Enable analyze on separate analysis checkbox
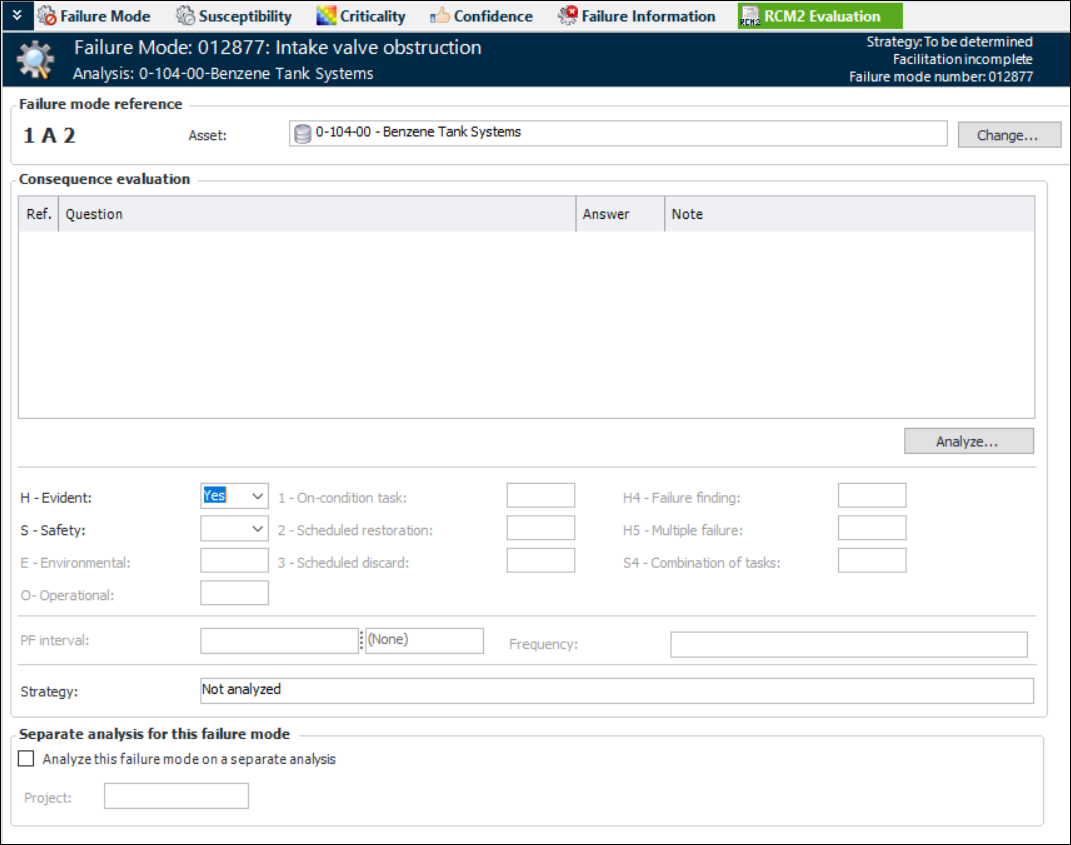This screenshot has height=845, width=1071. click(x=27, y=759)
